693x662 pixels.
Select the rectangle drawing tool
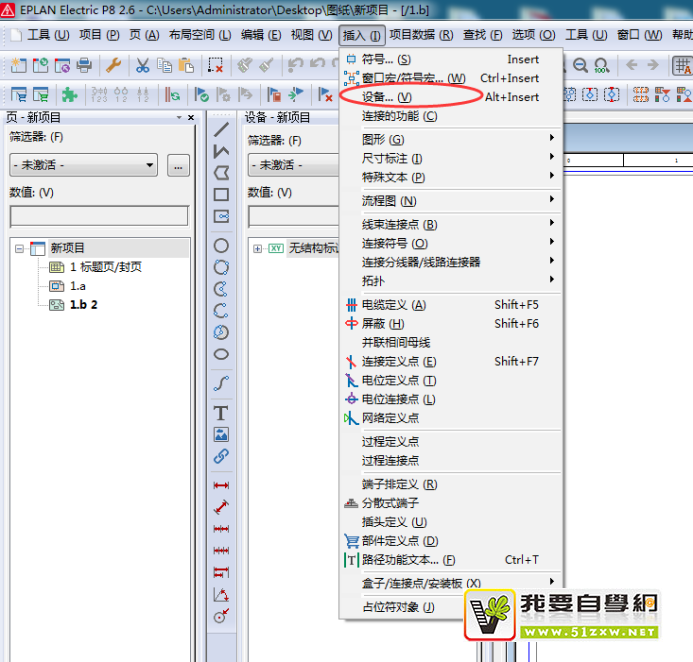221,194
